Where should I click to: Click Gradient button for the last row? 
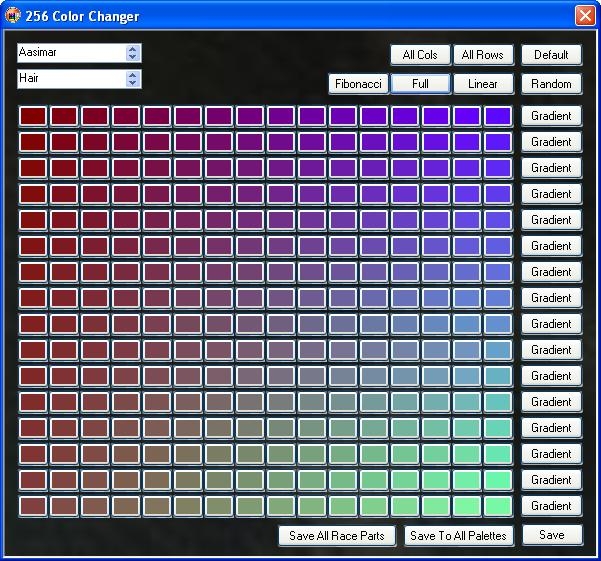(551, 506)
